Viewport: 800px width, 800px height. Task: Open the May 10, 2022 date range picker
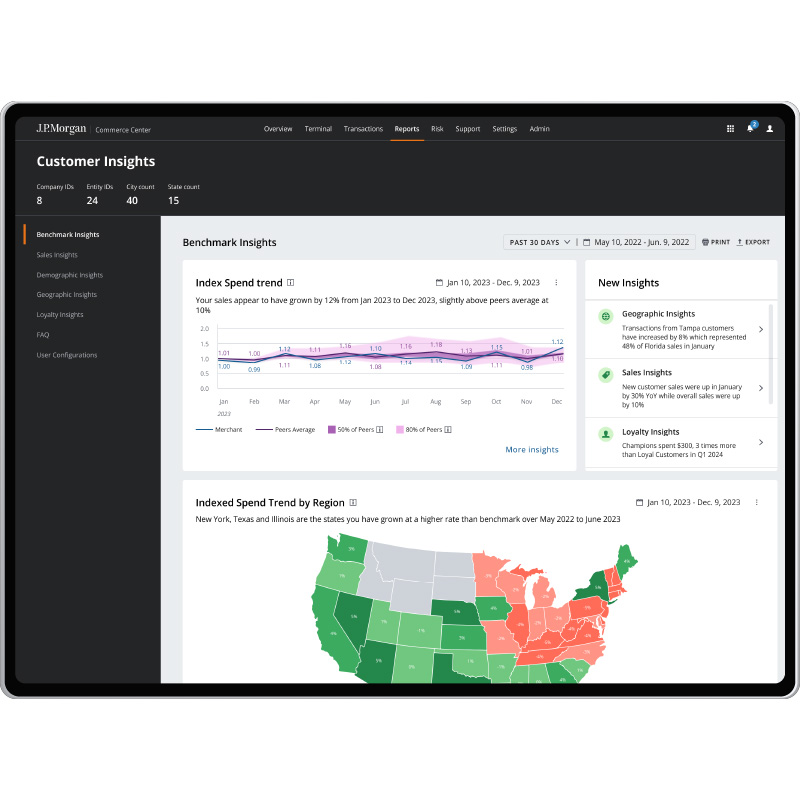[636, 242]
